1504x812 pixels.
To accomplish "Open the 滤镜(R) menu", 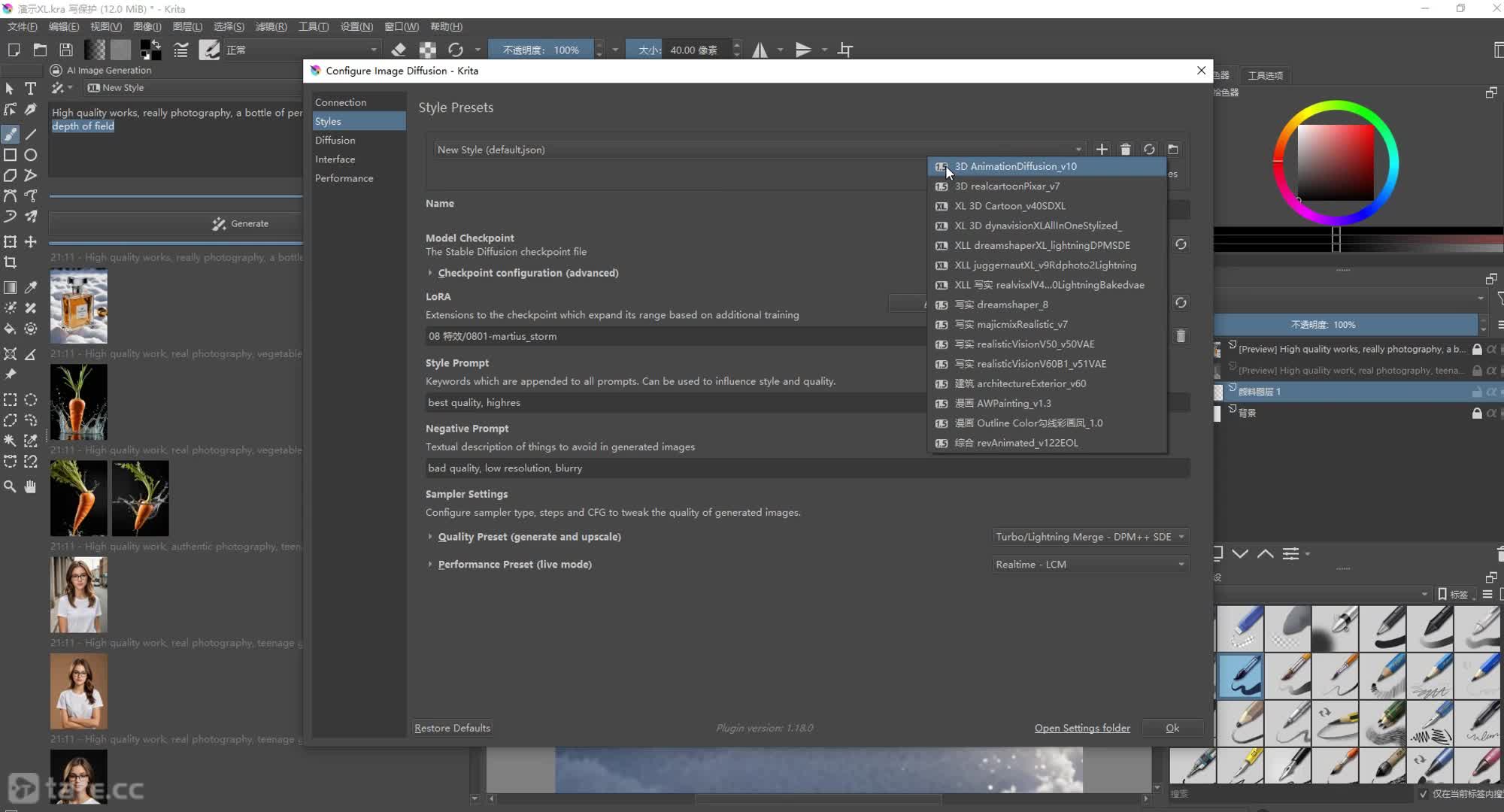I will (x=271, y=26).
